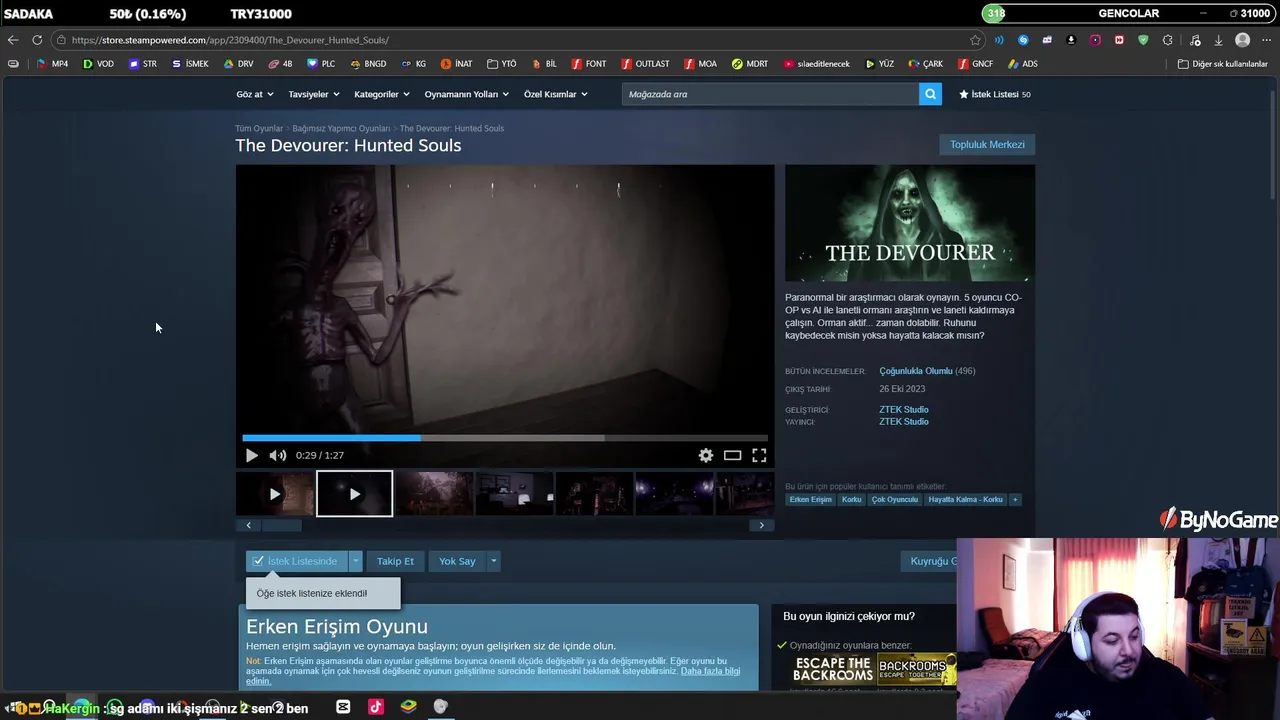Open the DRV bookmark
Screen dimensions: 1280x720
click(x=238, y=64)
